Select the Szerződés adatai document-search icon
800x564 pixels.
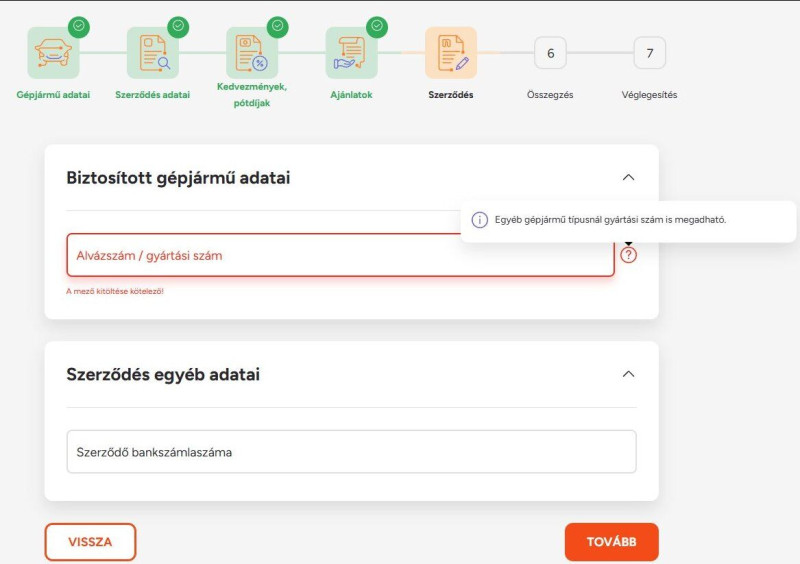pos(153,53)
